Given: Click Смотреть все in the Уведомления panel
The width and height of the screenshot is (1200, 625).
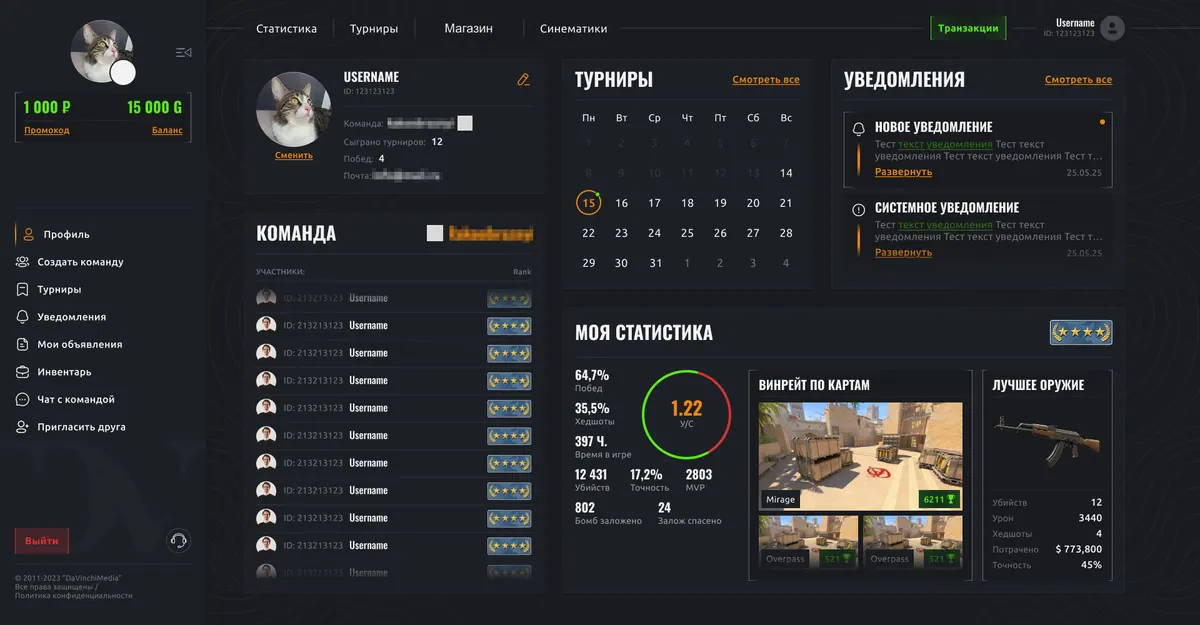Looking at the screenshot, I should coord(1078,80).
